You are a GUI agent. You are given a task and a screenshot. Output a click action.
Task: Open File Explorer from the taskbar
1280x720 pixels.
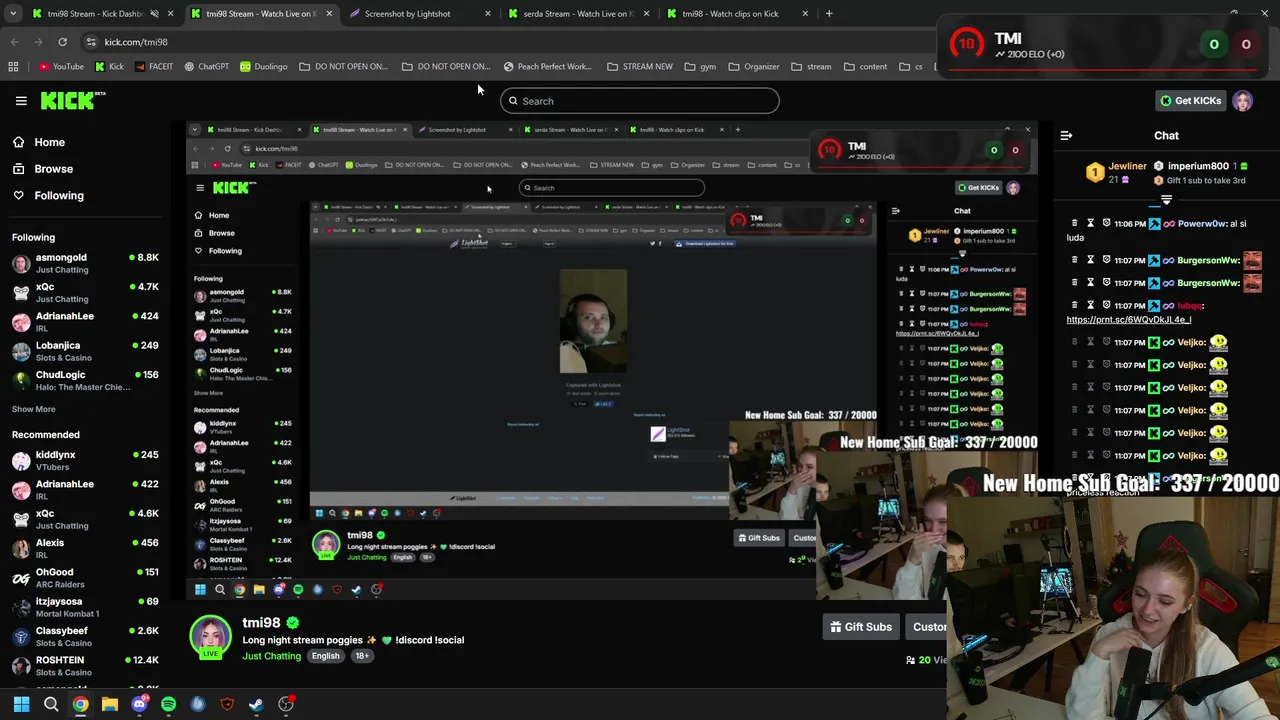[x=110, y=704]
